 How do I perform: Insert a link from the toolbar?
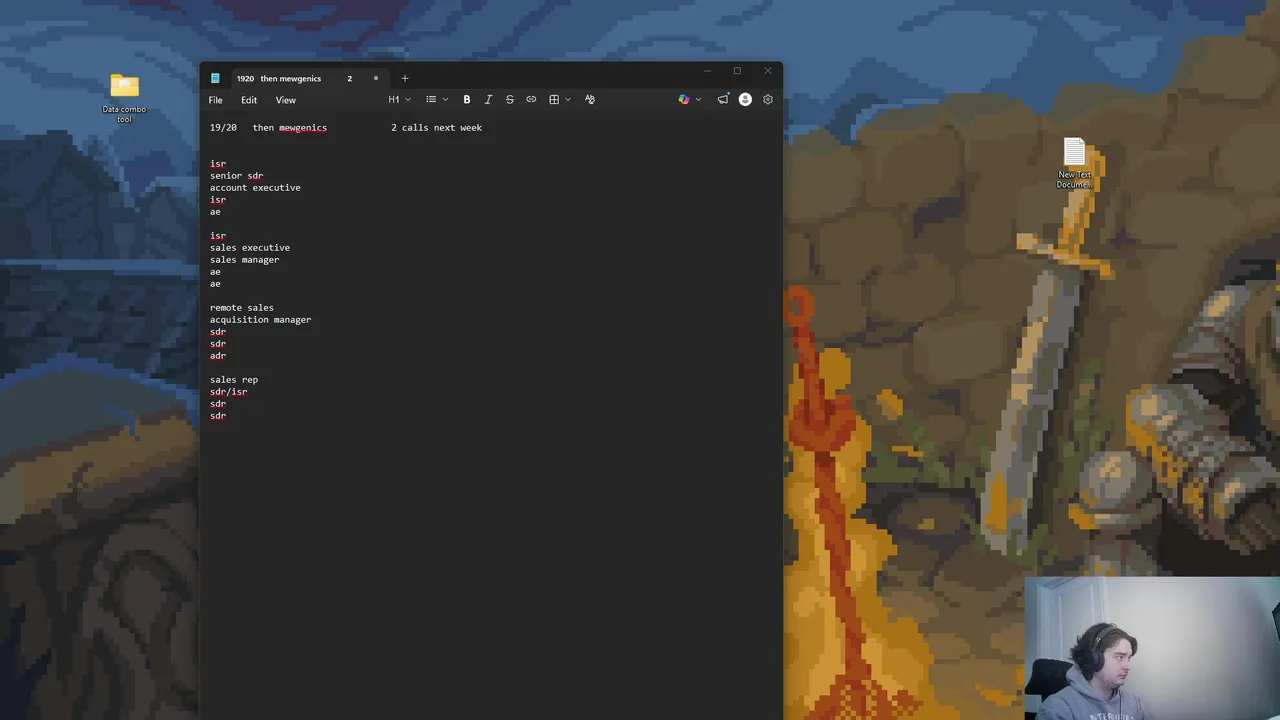[531, 100]
